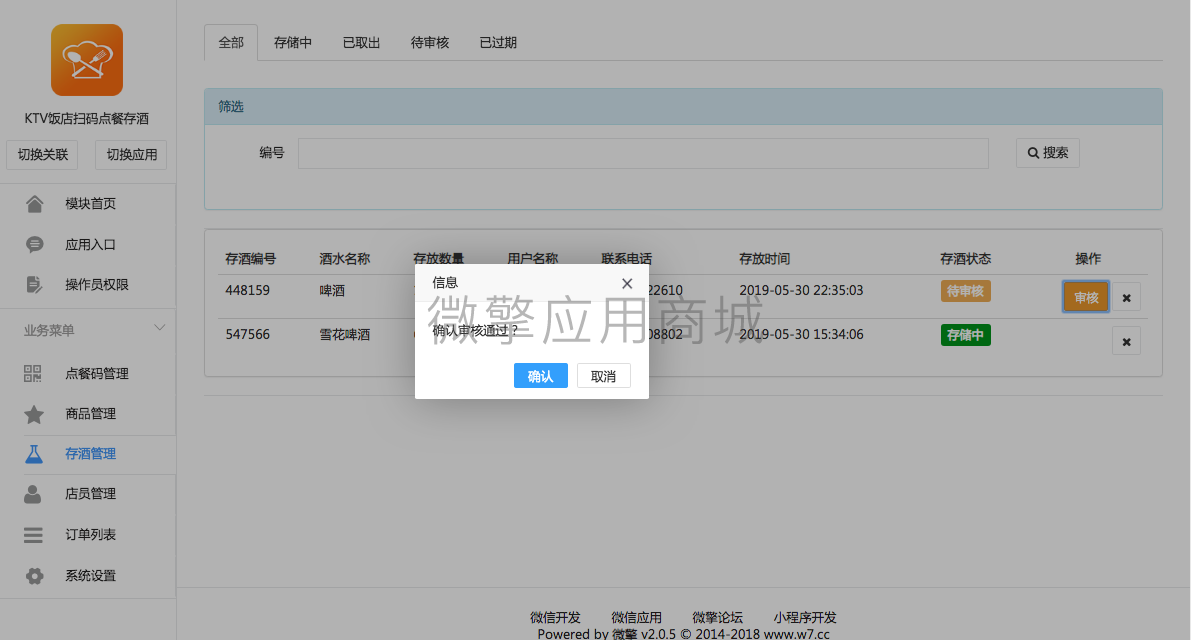Click the QR code icon beside 点餐码管理

pos(33,374)
